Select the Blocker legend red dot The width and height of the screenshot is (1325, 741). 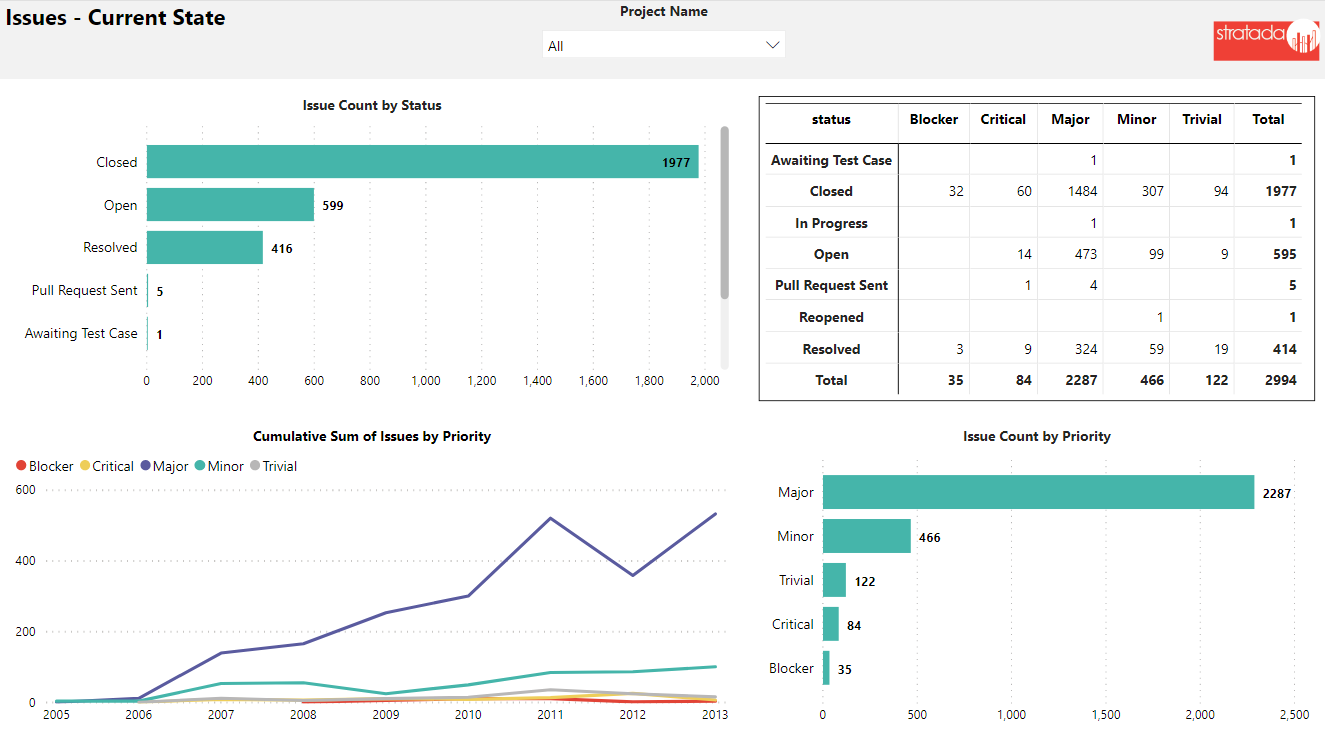pyautogui.click(x=21, y=466)
